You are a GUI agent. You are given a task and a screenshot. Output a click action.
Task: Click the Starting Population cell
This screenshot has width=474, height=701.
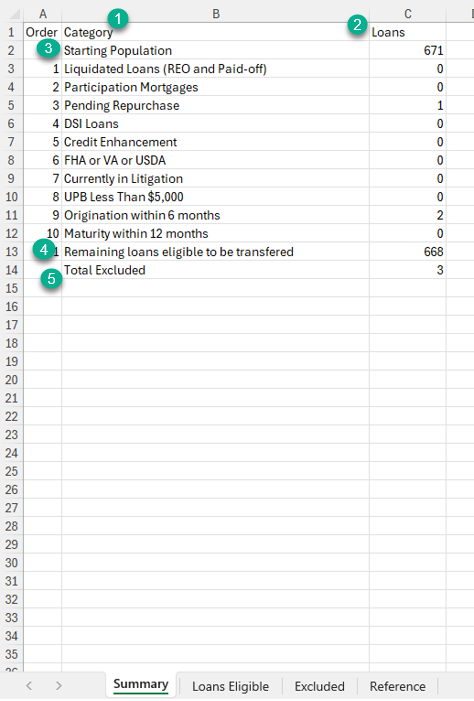tap(216, 51)
